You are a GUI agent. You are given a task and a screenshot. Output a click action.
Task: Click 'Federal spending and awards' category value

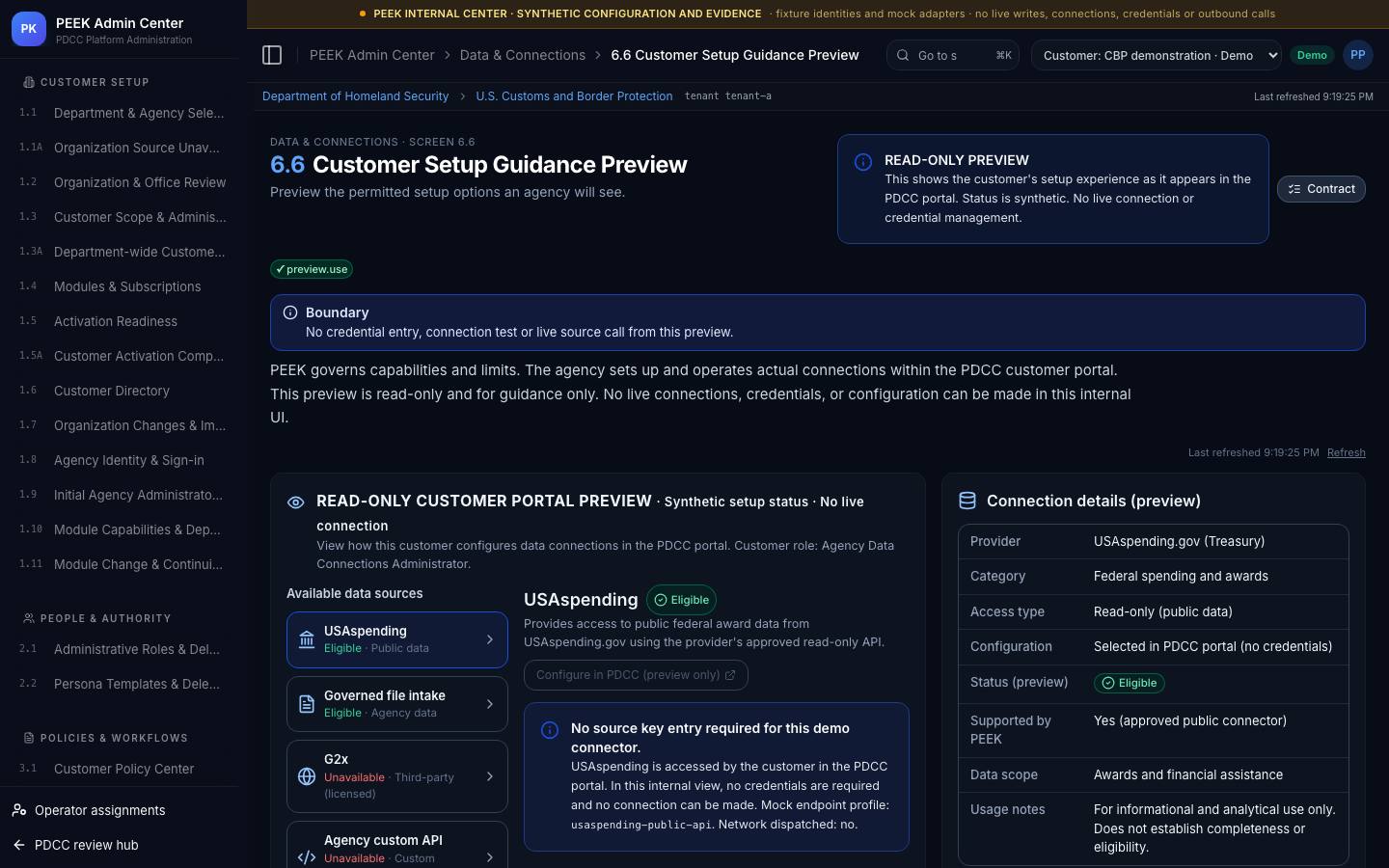click(x=1181, y=576)
